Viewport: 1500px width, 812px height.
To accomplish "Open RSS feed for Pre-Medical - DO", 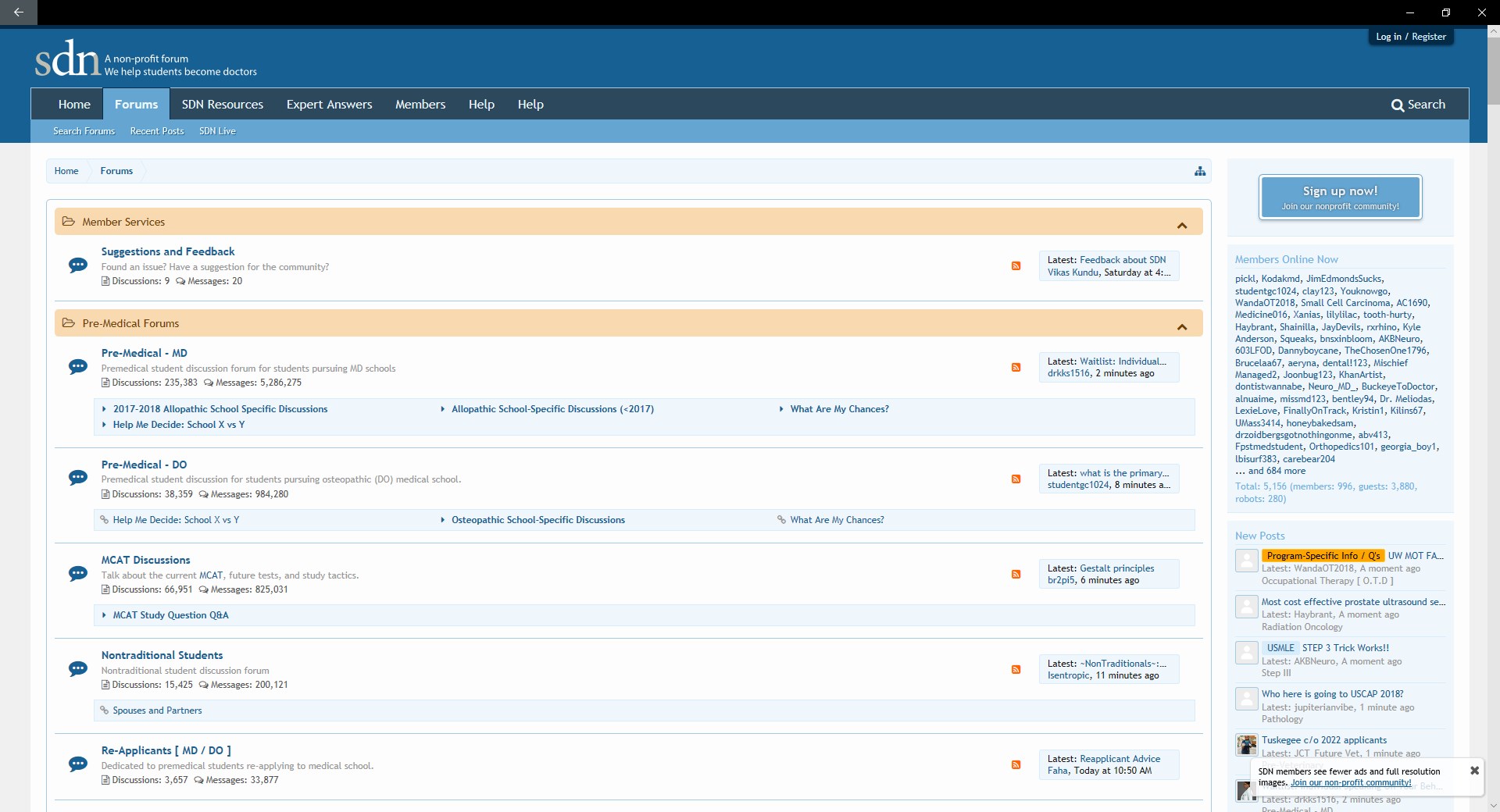I will 1016,479.
